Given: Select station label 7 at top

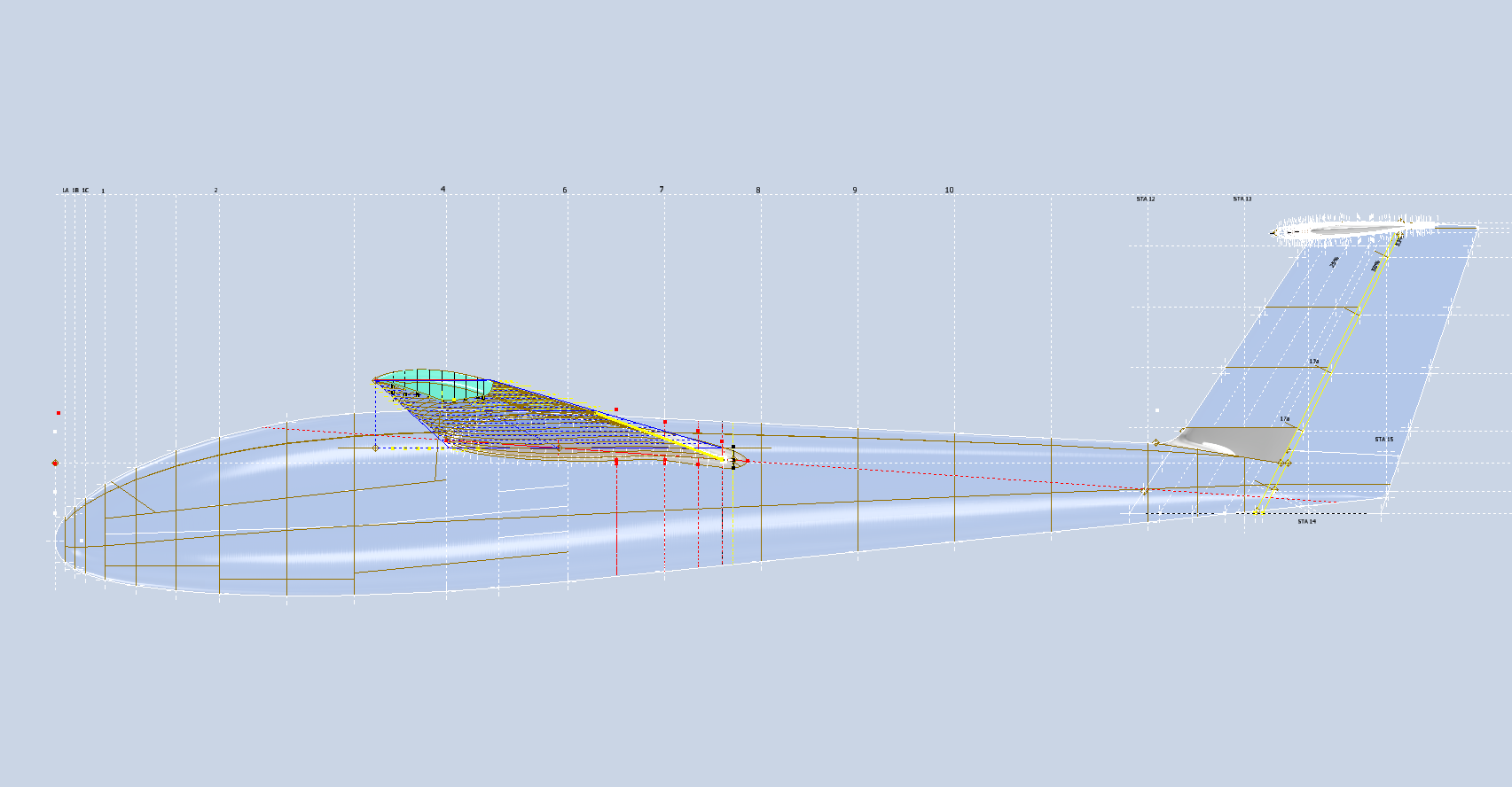Looking at the screenshot, I should coord(662,190).
